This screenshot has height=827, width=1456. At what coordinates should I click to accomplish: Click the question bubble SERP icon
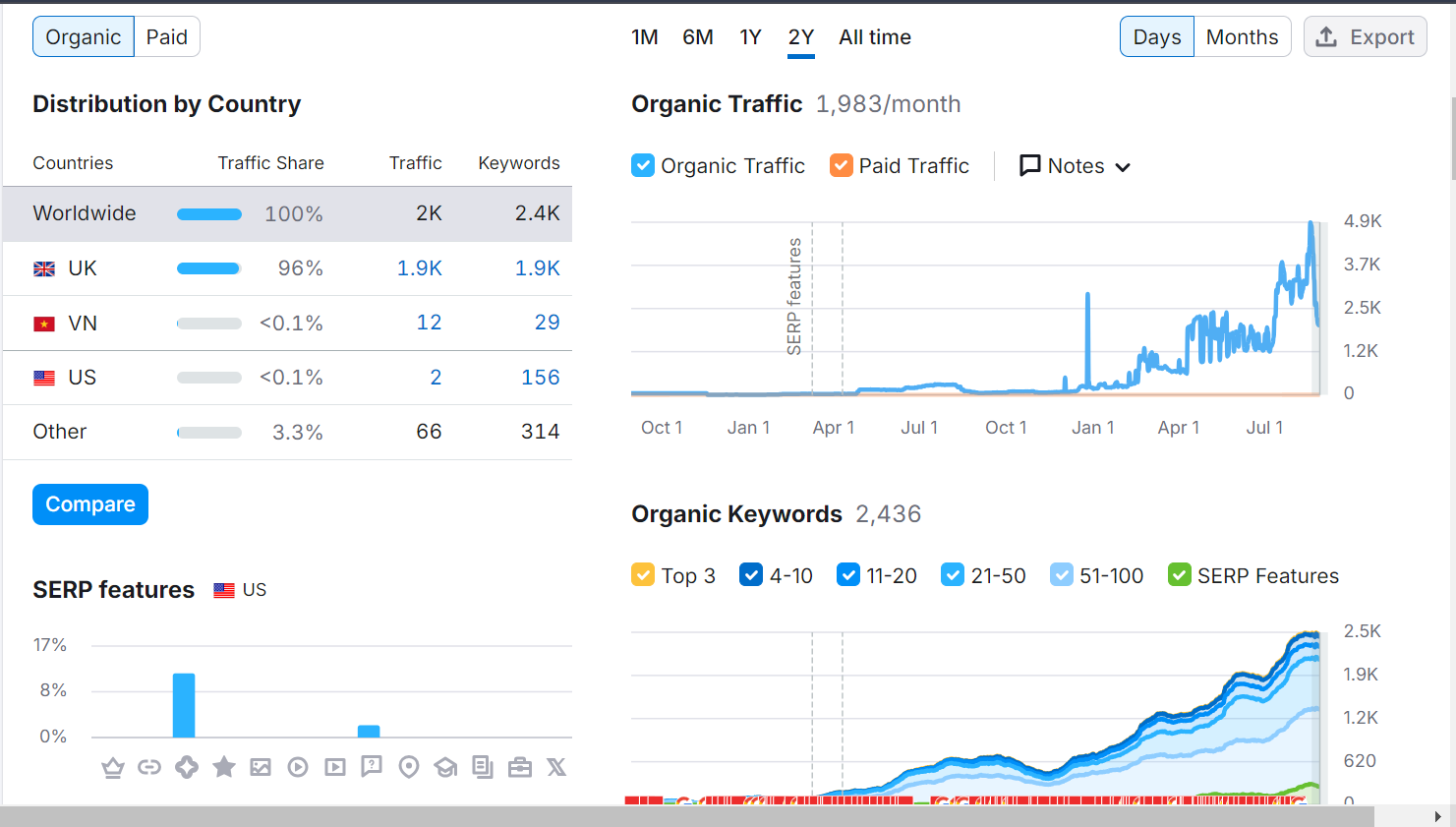point(372,767)
